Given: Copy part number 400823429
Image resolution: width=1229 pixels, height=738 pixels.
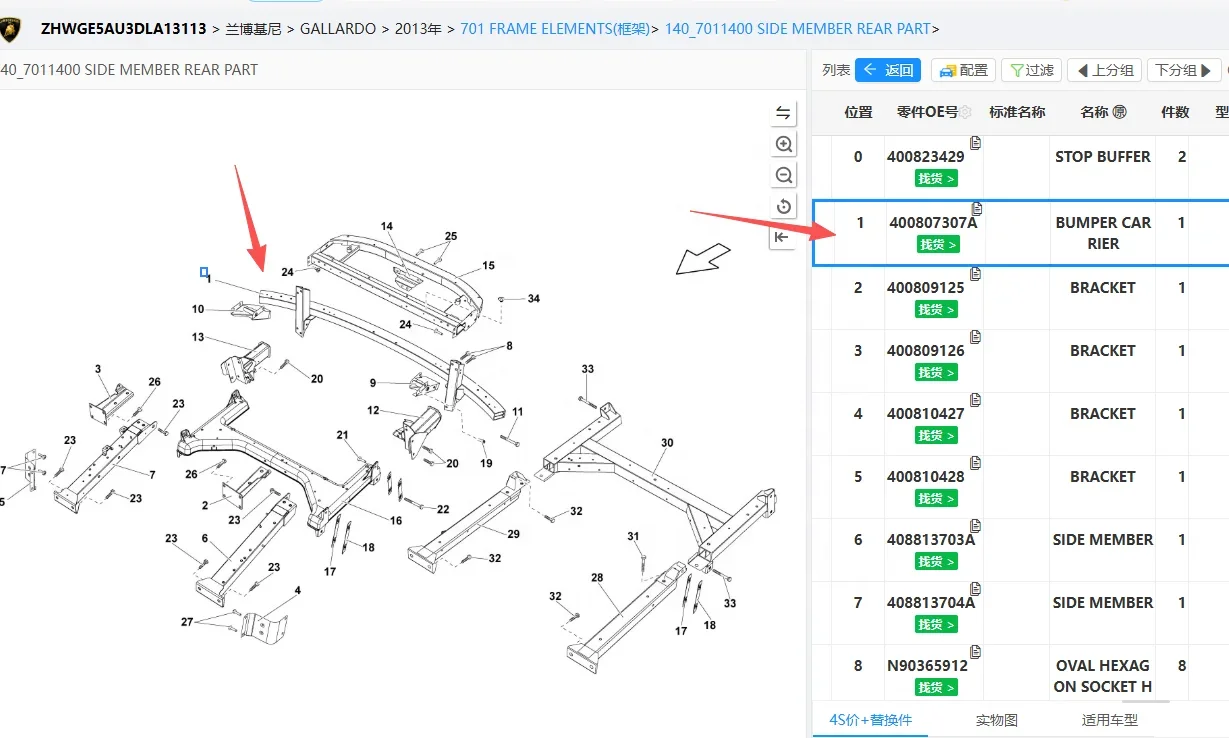Looking at the screenshot, I should coord(976,143).
